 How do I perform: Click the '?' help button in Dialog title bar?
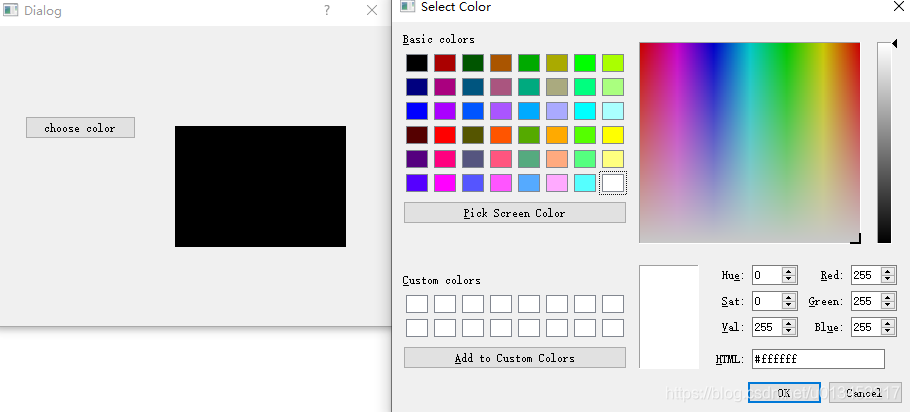pos(327,10)
